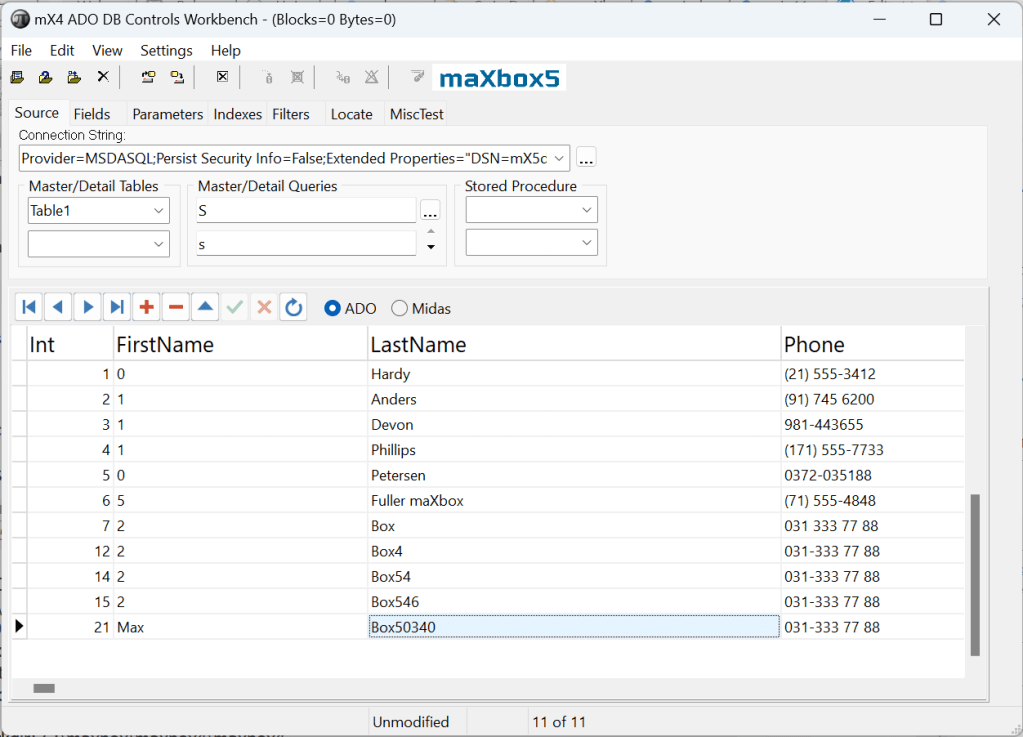Viewport: 1023px width, 737px height.
Task: Switch to the Filters tab
Action: click(x=291, y=114)
